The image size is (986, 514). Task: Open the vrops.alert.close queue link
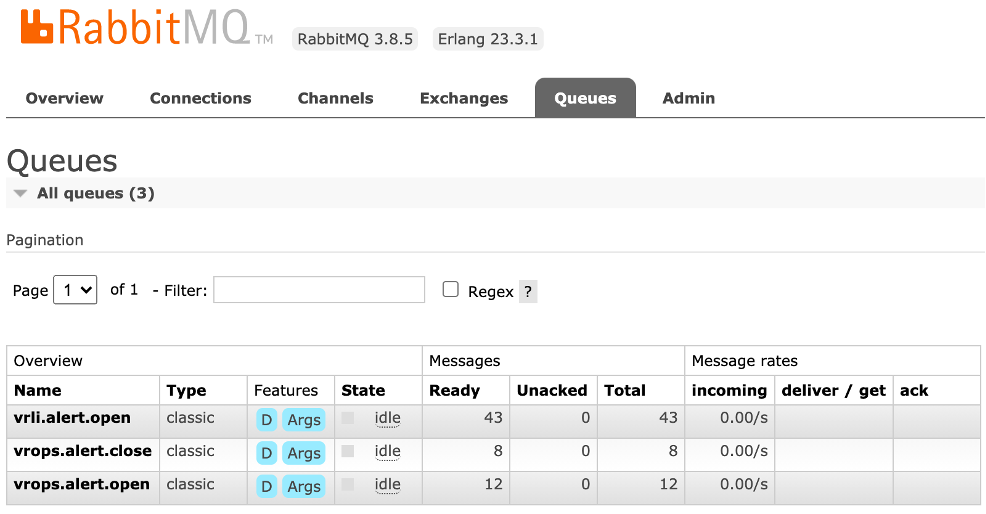pyautogui.click(x=82, y=451)
